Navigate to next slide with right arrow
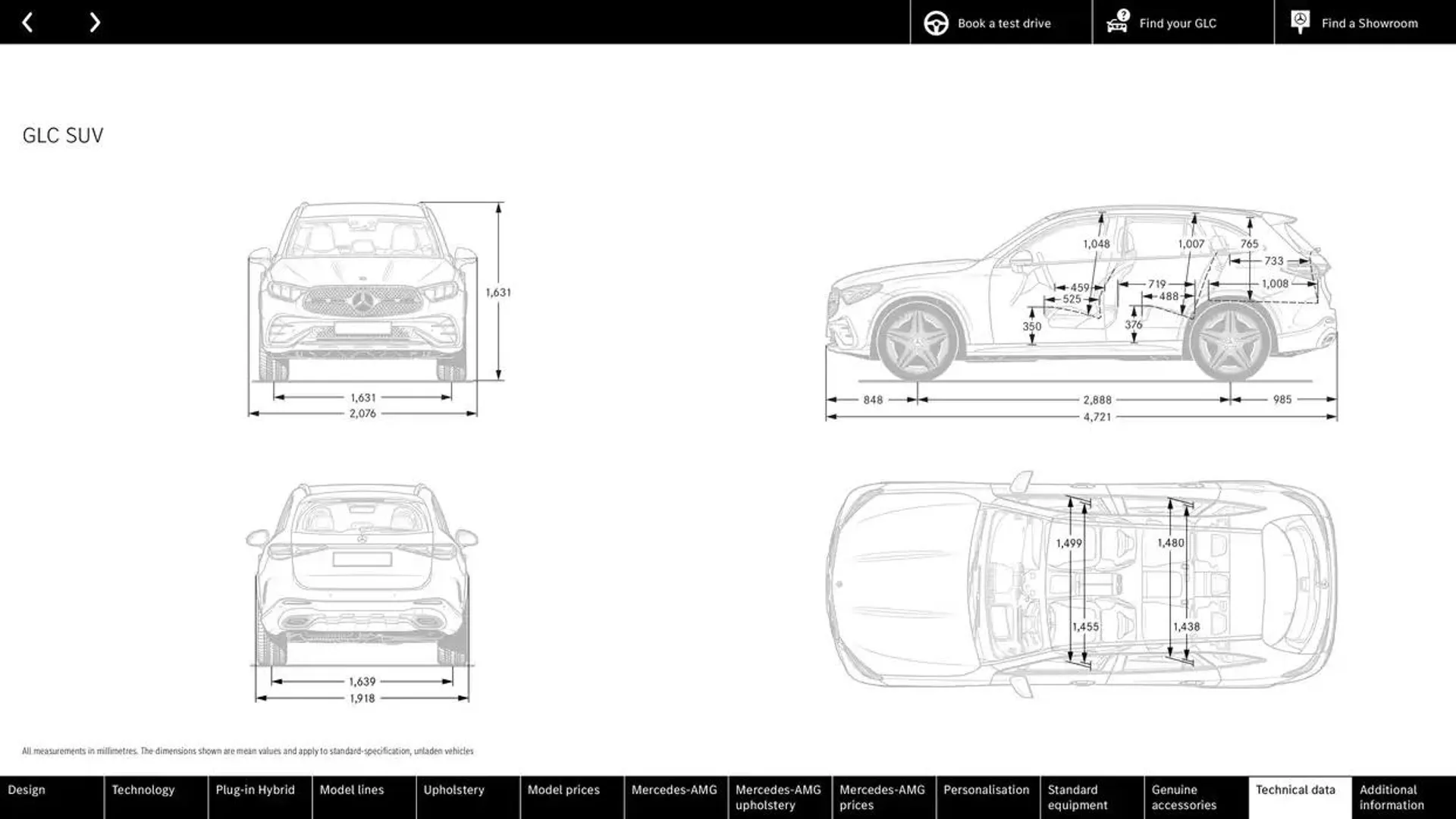Screen dimensions: 1456x819 pyautogui.click(x=95, y=22)
